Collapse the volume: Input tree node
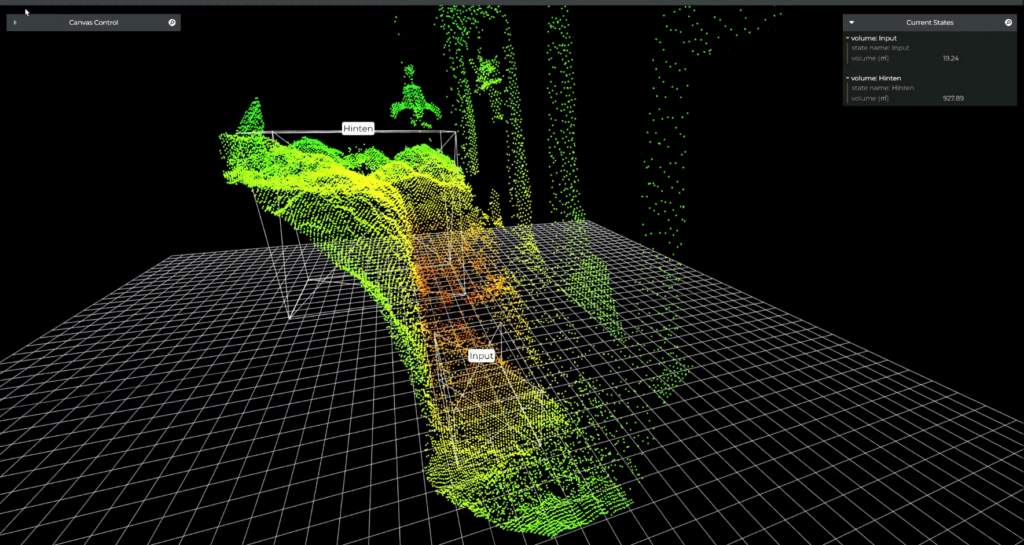Screen dimensions: 1024x545 [847, 38]
